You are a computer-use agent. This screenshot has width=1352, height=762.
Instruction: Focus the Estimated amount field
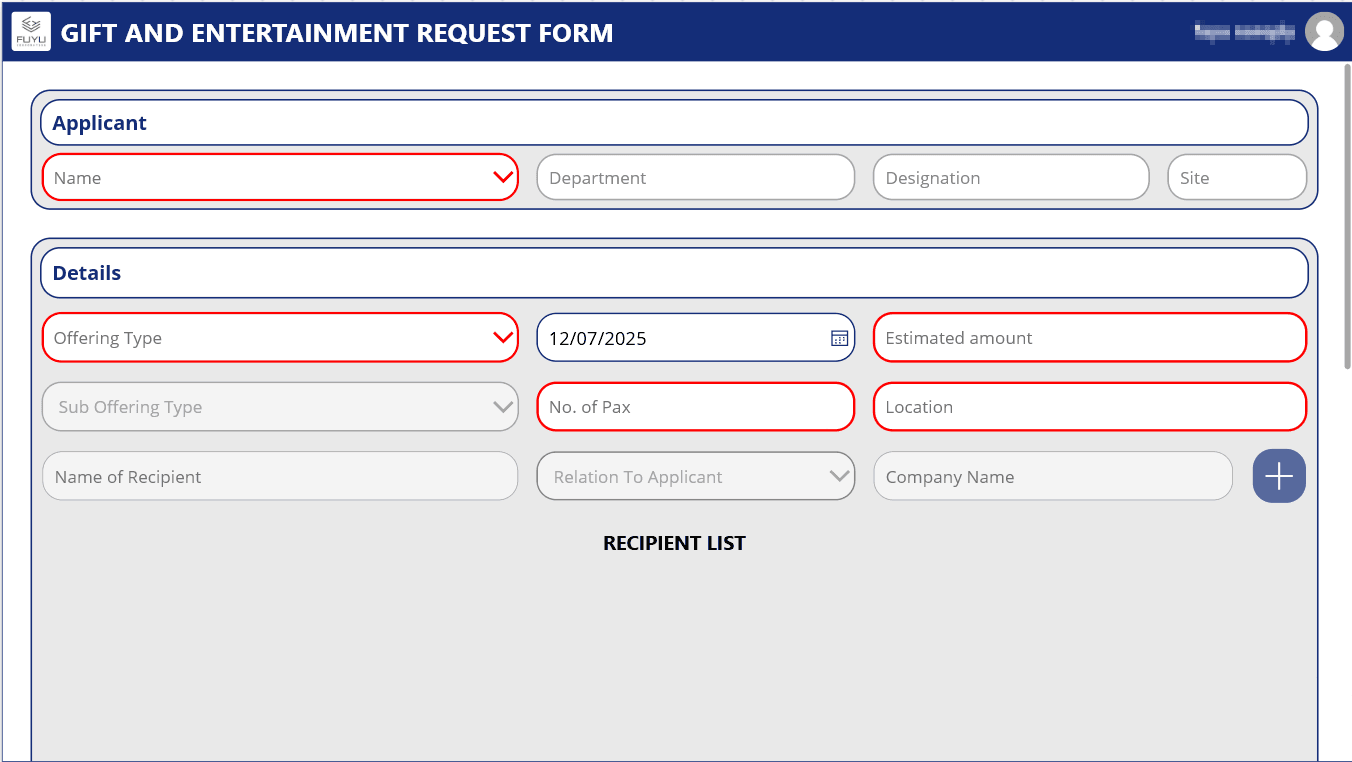1089,338
